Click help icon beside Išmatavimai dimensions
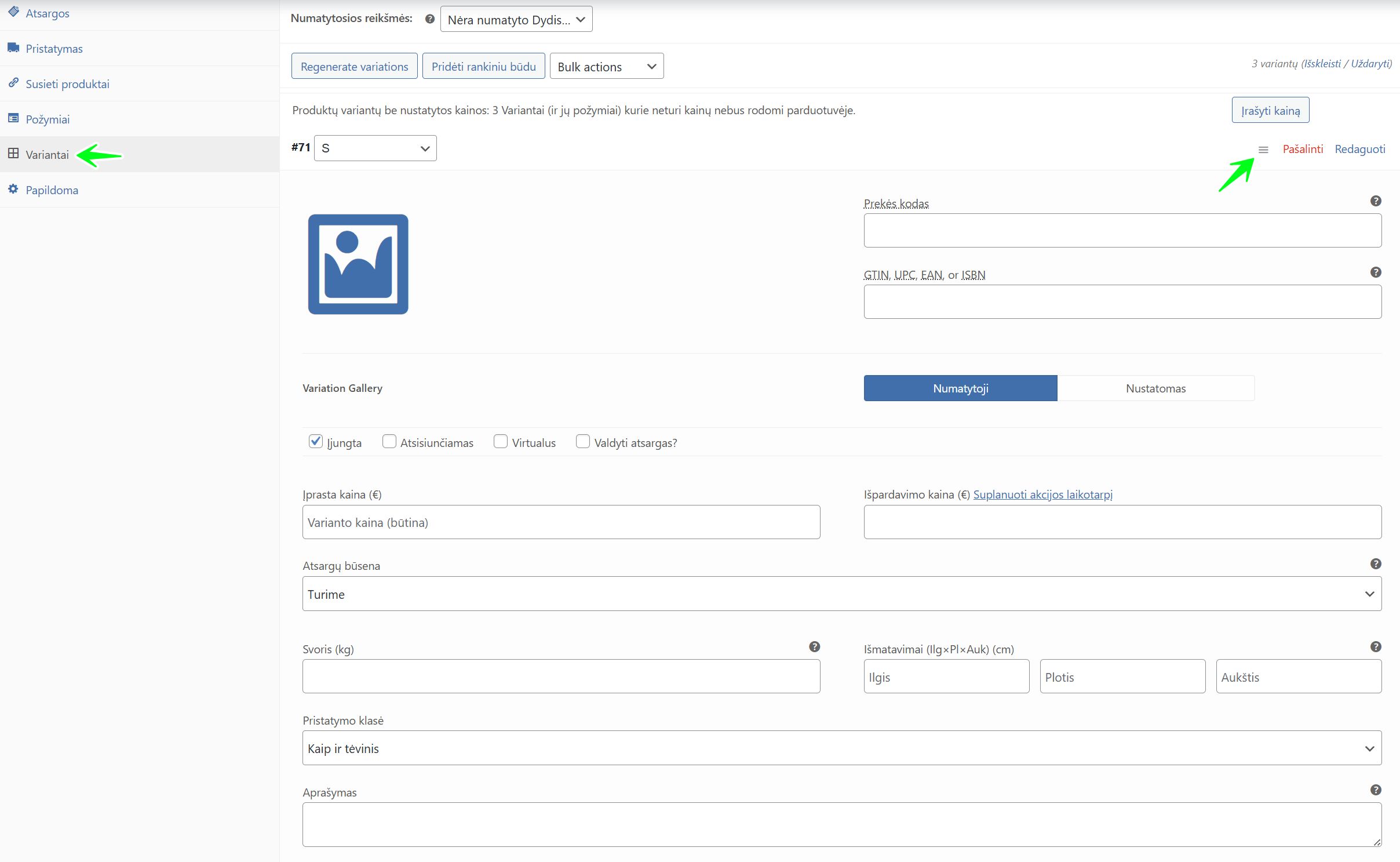 pyautogui.click(x=1376, y=647)
